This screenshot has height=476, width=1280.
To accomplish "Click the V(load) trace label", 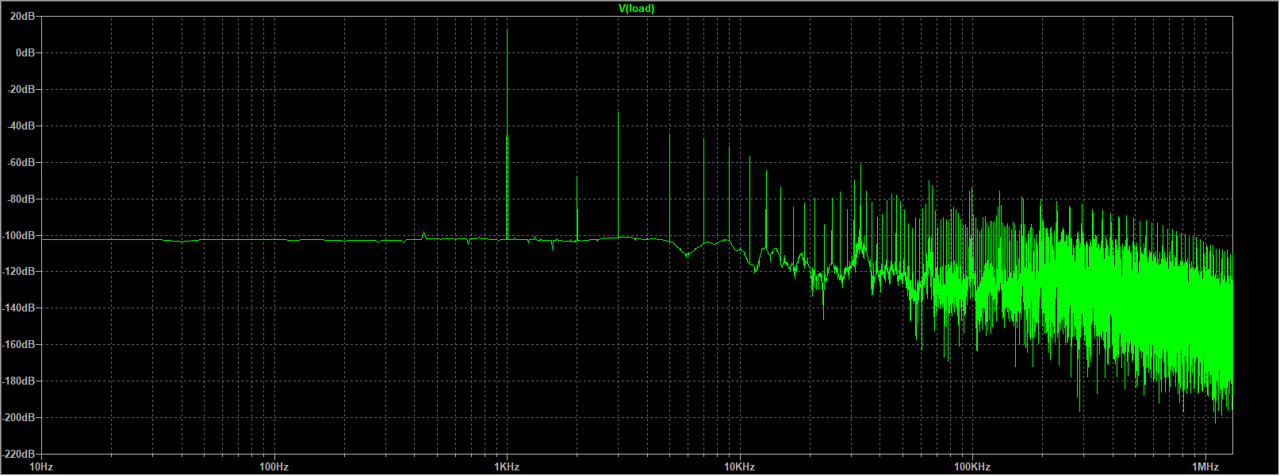I will pyautogui.click(x=637, y=7).
